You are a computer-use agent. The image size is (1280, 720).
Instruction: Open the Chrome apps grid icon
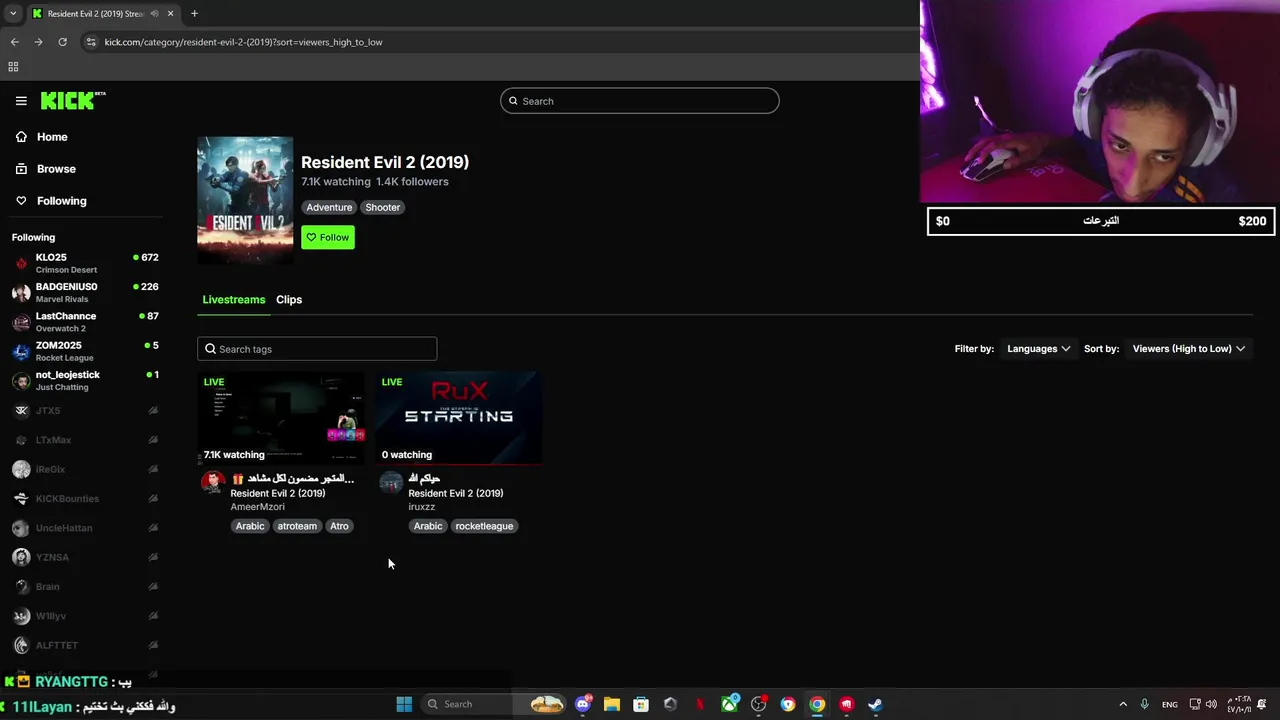(13, 67)
